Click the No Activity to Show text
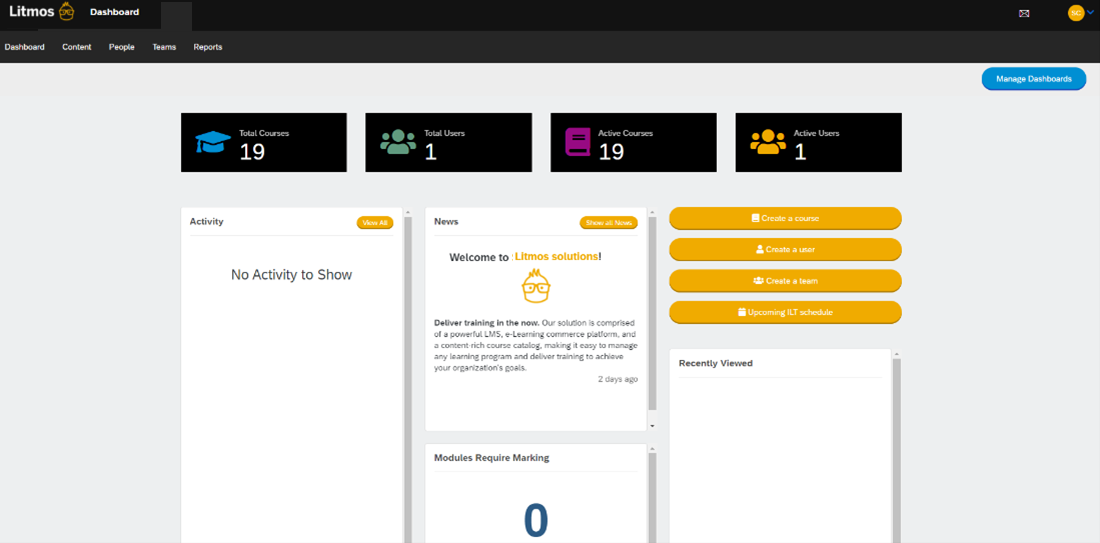This screenshot has width=1100, height=543. 291,275
